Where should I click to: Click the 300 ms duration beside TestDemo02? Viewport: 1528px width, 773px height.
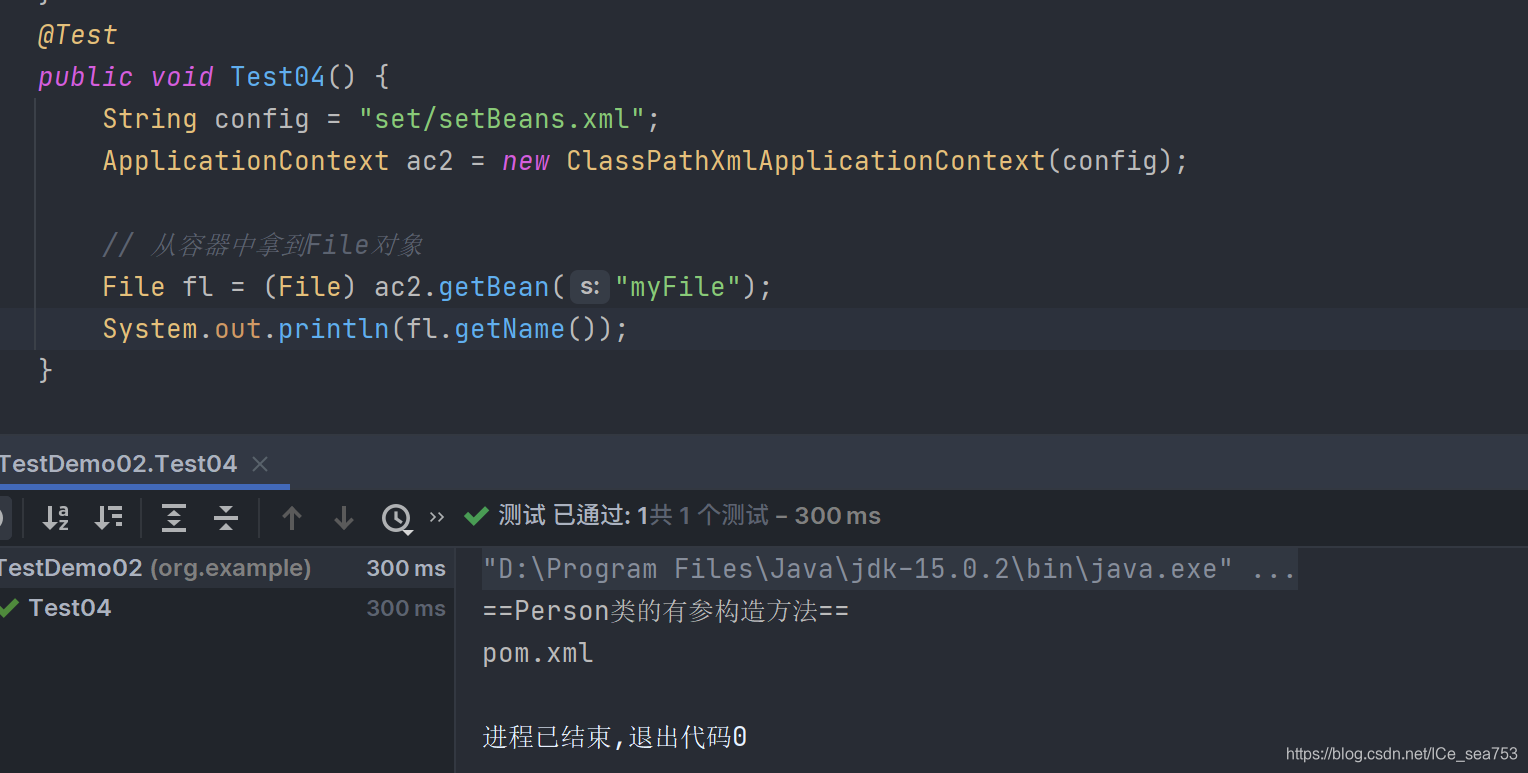coord(406,568)
